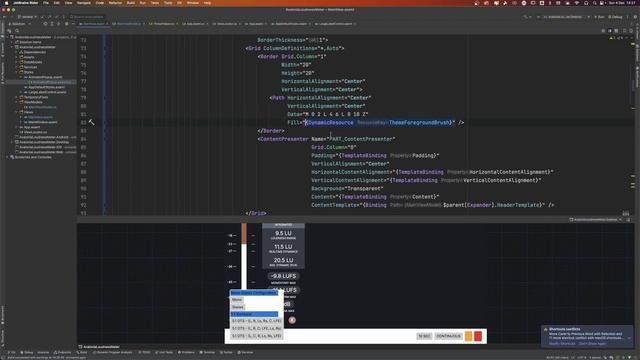Open the Help menu

tap(207, 3)
